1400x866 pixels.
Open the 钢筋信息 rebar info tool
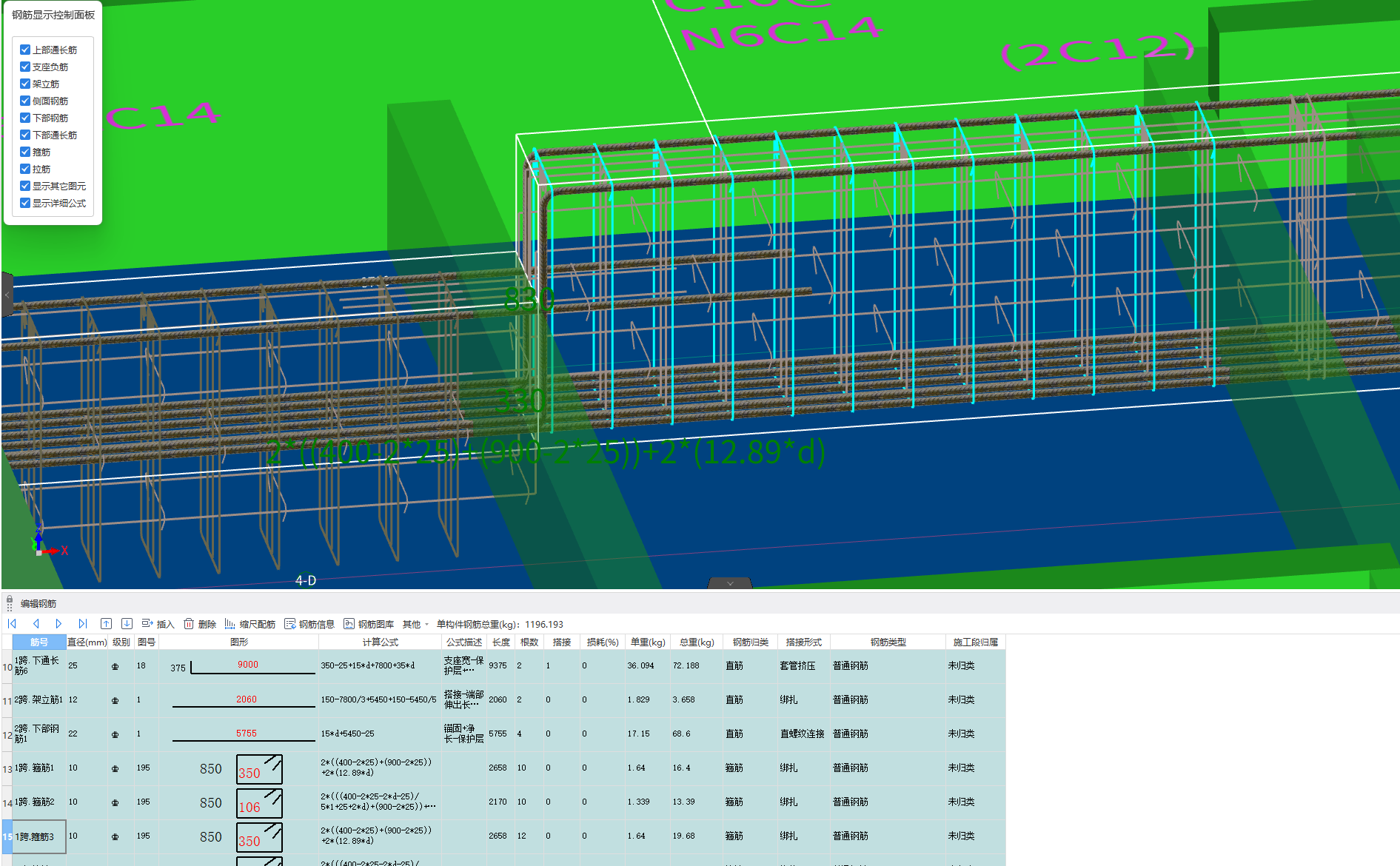click(x=309, y=624)
